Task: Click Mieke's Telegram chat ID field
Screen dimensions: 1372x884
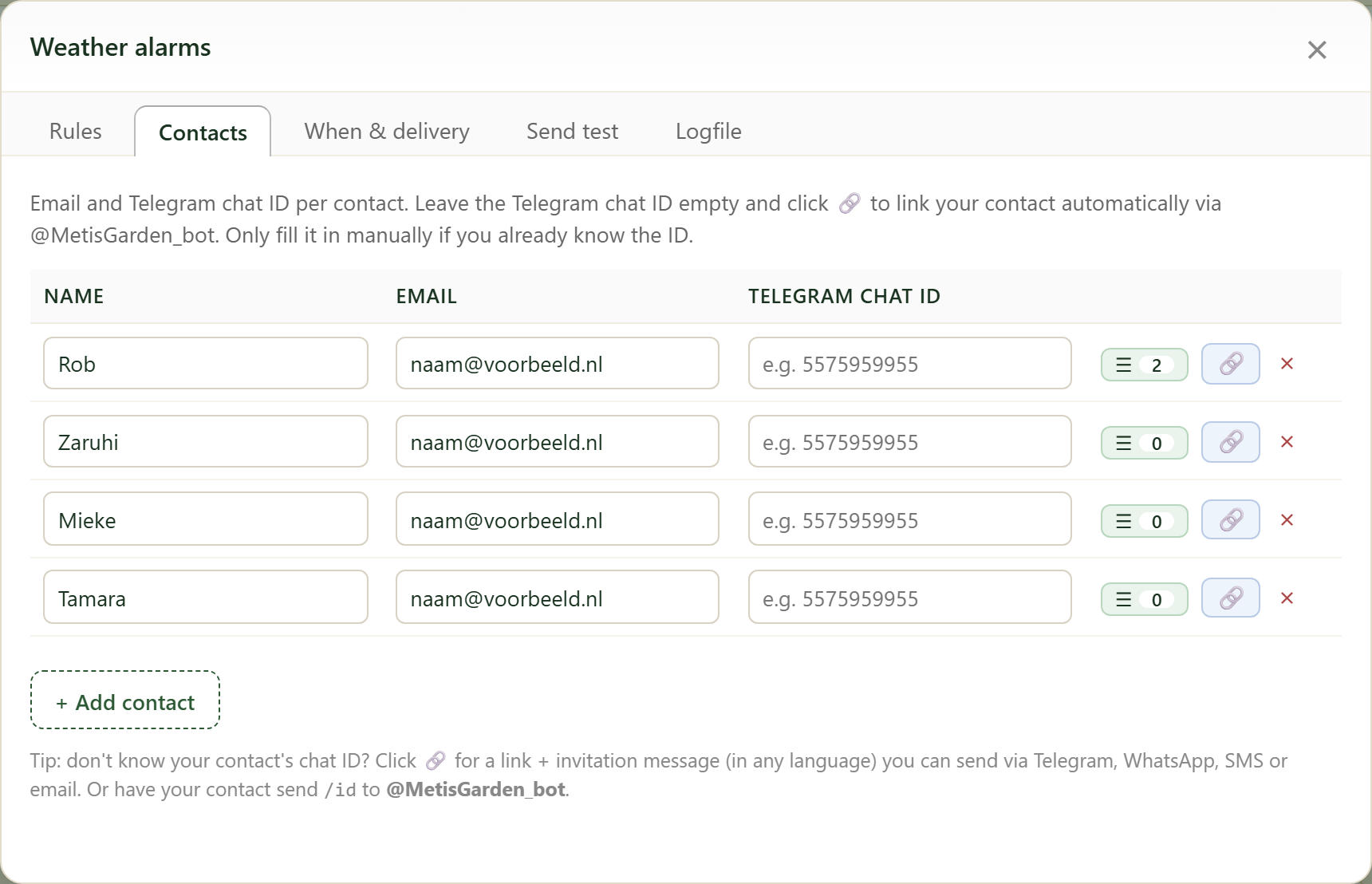Action: click(910, 519)
